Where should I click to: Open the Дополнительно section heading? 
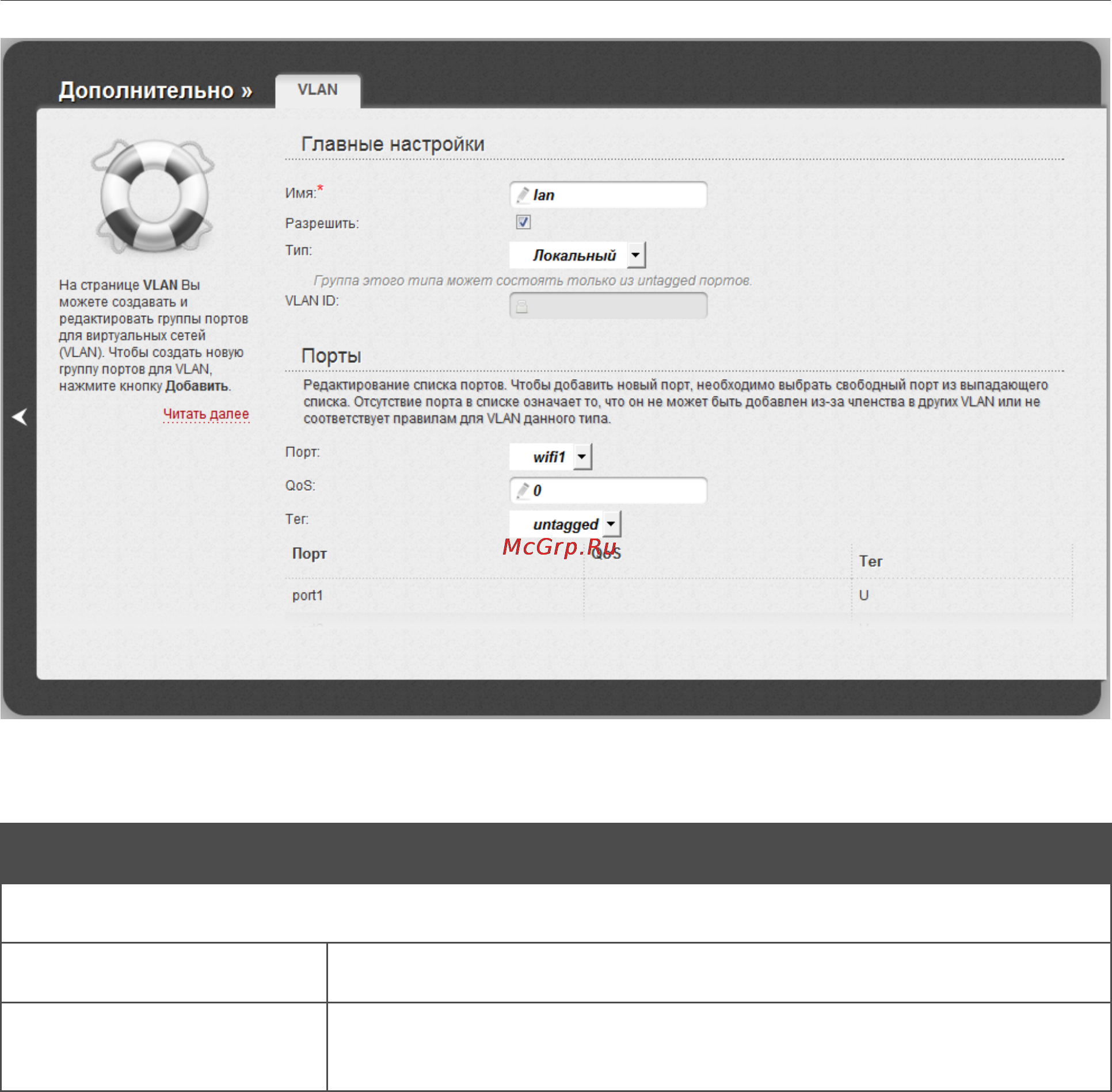[x=155, y=91]
